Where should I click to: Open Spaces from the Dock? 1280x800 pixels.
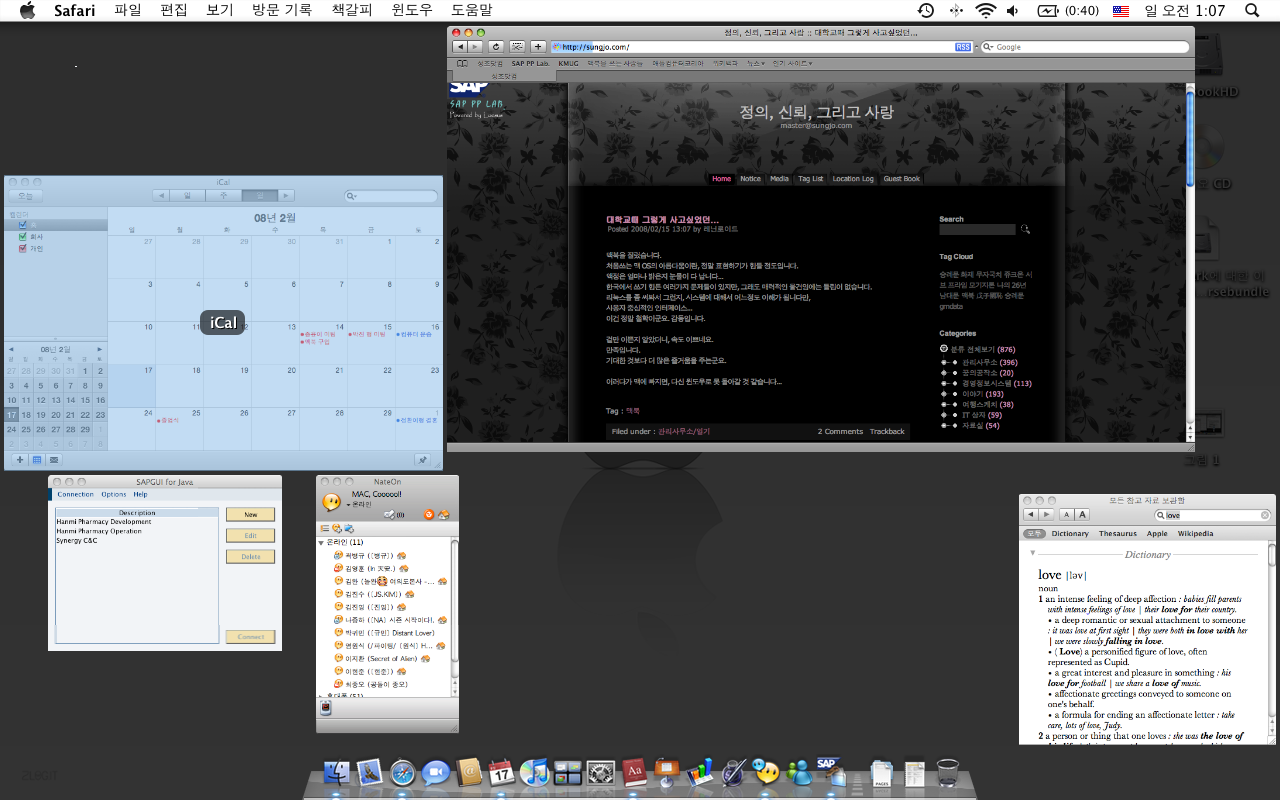click(x=568, y=773)
